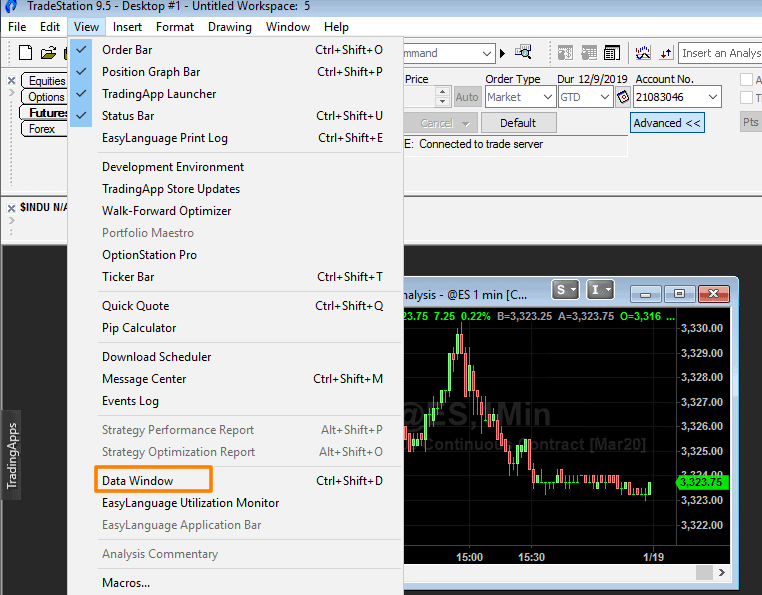Click chart horizontal scrollbar right arrow
Screen dimensions: 762x595
[x=722, y=573]
